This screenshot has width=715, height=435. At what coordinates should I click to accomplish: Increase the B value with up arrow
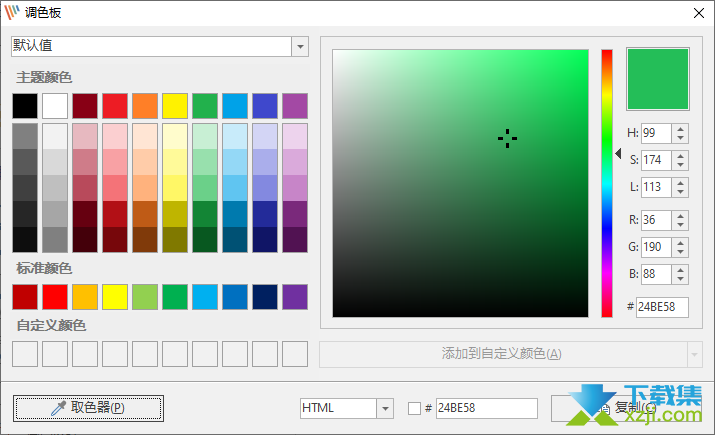pyautogui.click(x=680, y=270)
